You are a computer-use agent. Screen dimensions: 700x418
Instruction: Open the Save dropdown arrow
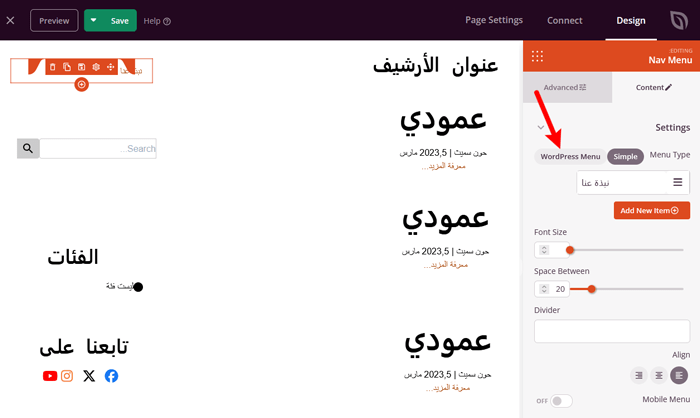coord(94,20)
